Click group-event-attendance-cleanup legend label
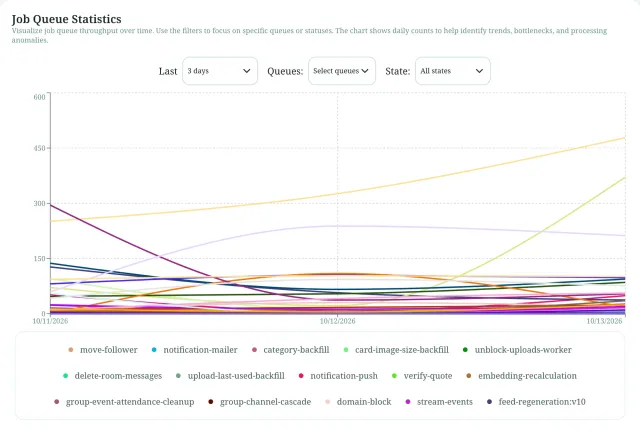Image resolution: width=640 pixels, height=436 pixels. click(x=130, y=402)
